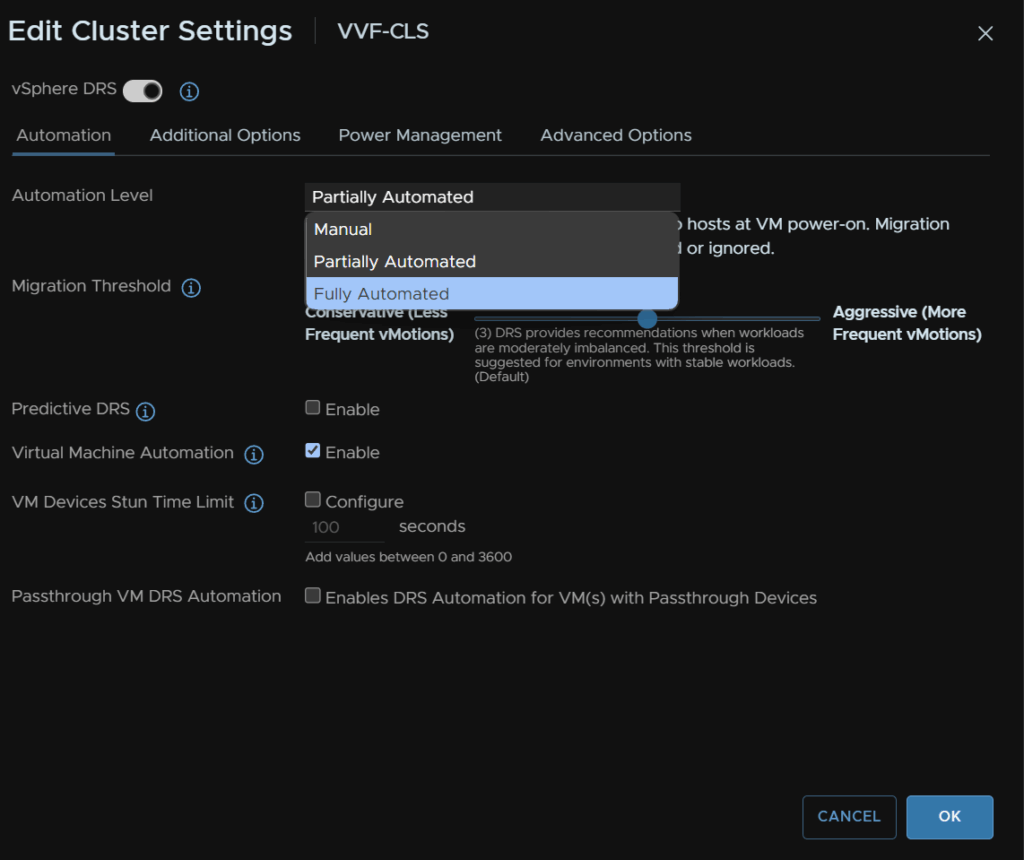The image size is (1024, 860).
Task: Click the Predictive DRS info icon
Action: click(x=145, y=411)
